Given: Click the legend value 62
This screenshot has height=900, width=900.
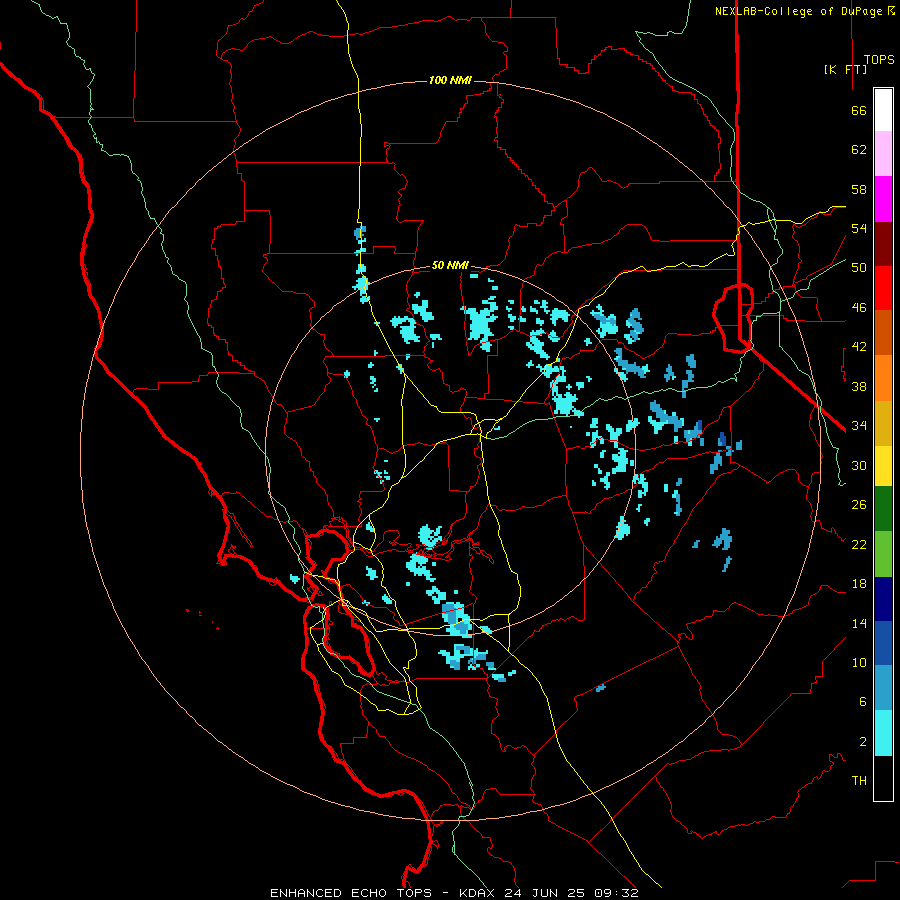Looking at the screenshot, I should [859, 150].
